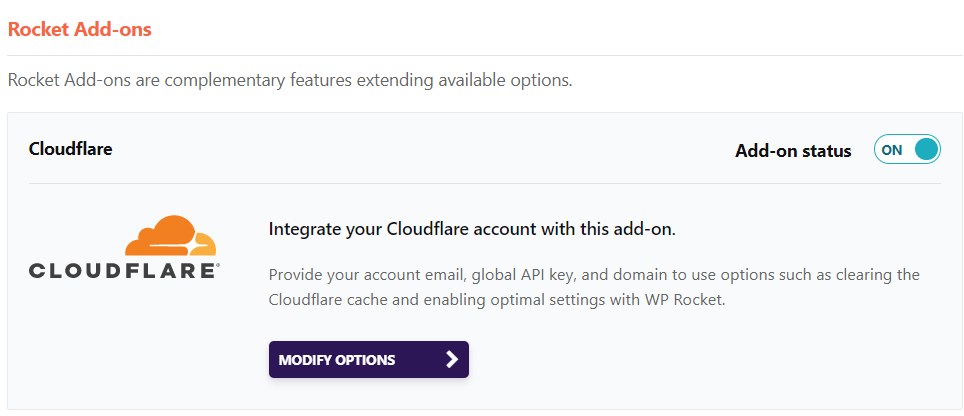Click the 'Integrate your Cloudflare account' heading
Viewport: 964px width, 416px height.
472,229
